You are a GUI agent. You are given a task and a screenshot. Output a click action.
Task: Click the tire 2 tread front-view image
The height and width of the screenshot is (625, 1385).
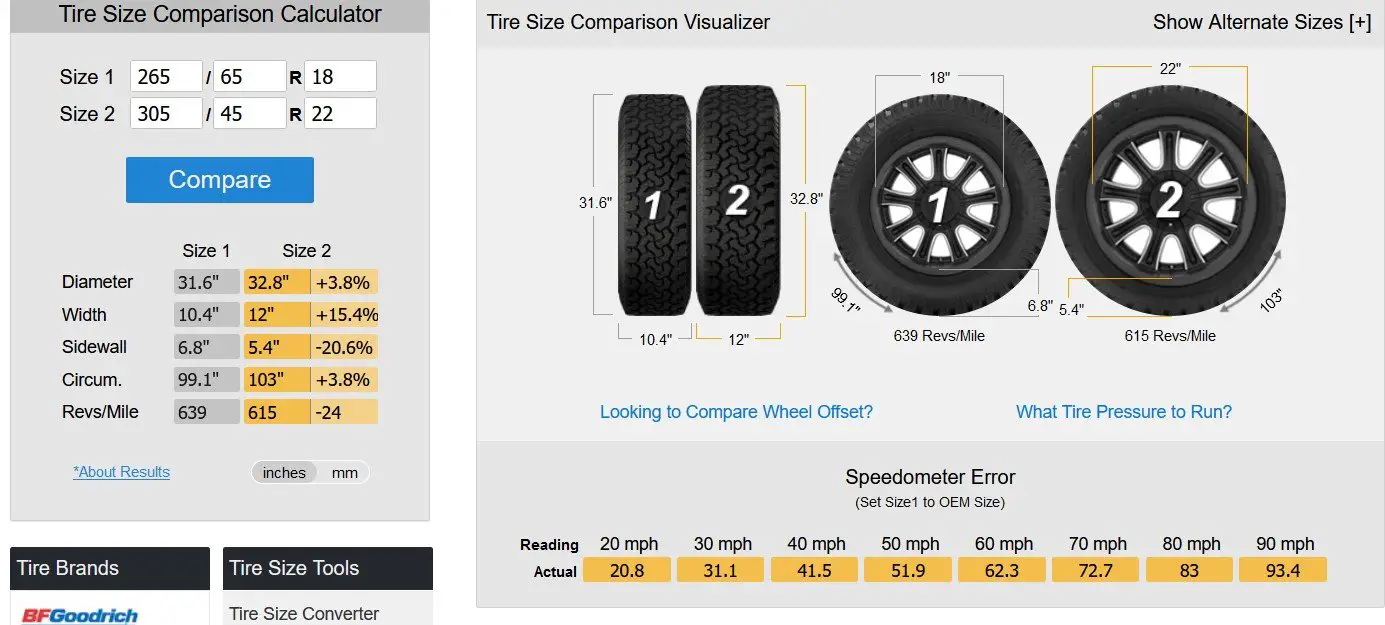coord(737,201)
